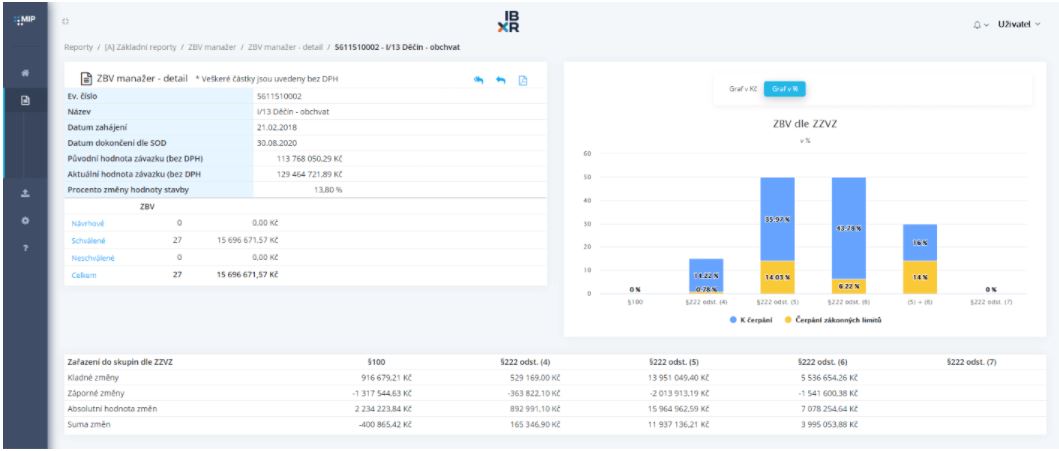This screenshot has width=1059, height=451.
Task: Go to 'Reporty' breadcrumb
Action: pos(79,47)
